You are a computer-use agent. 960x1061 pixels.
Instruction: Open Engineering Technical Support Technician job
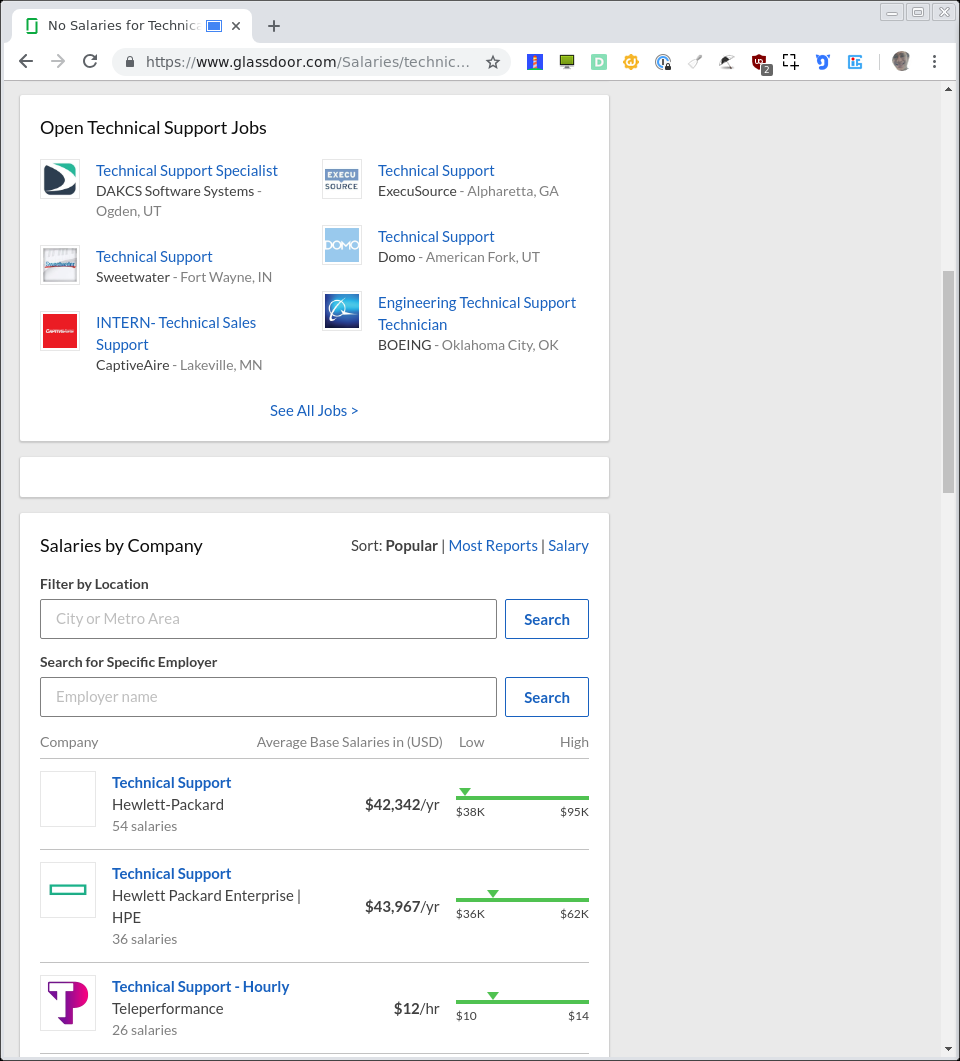pos(477,313)
